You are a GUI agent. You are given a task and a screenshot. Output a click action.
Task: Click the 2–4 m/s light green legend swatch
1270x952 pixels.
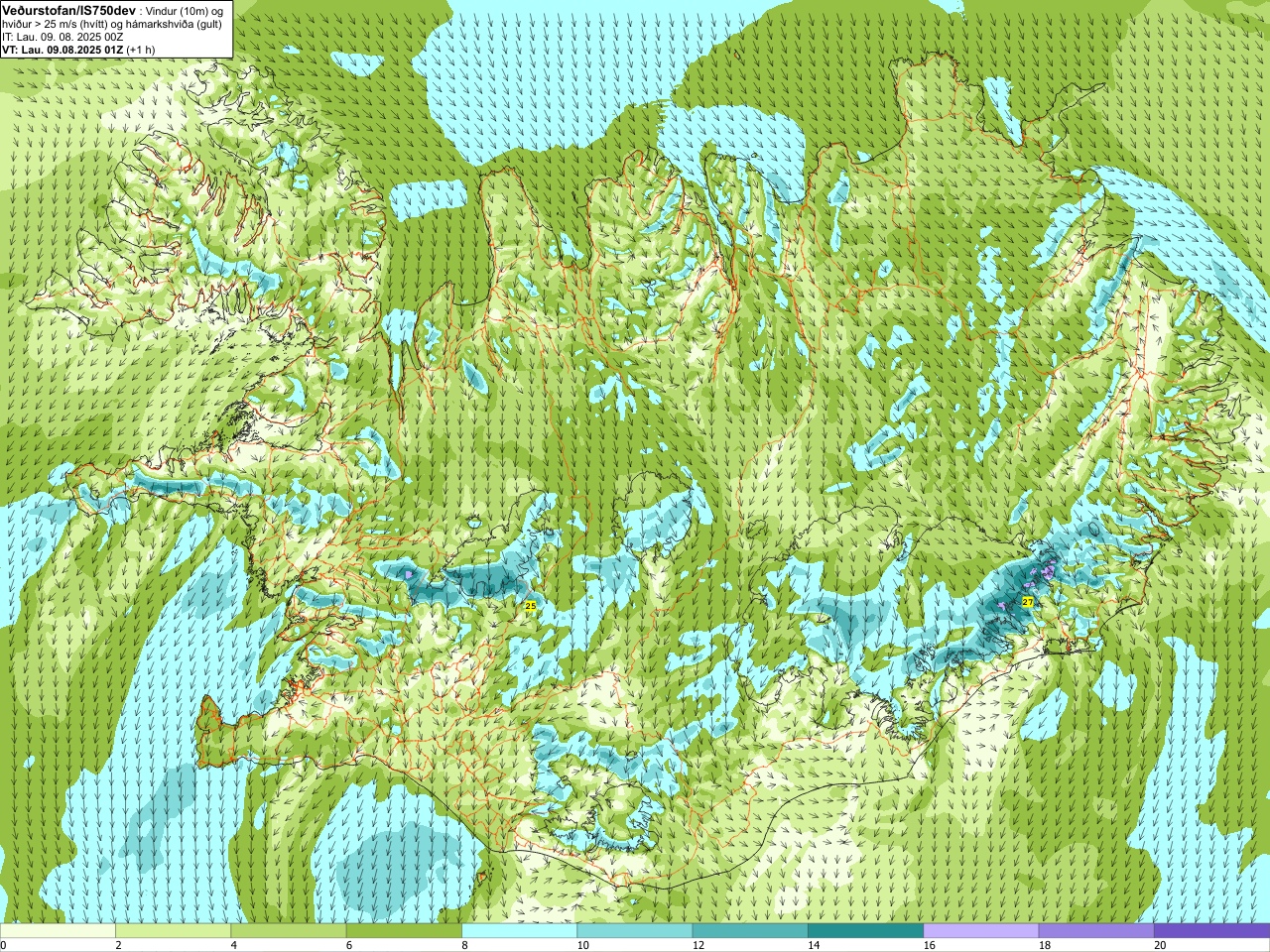coord(173,931)
